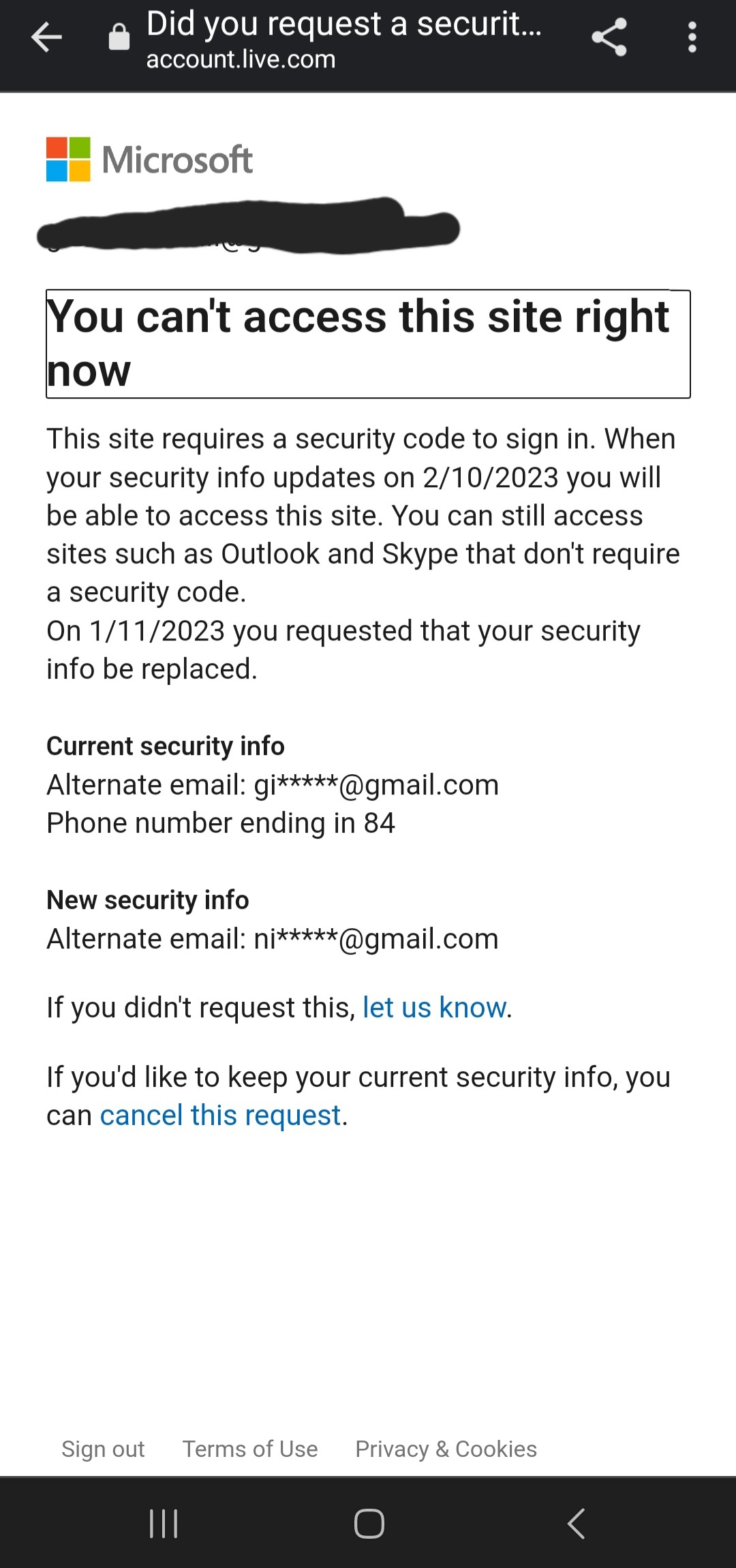Image resolution: width=736 pixels, height=1568 pixels.
Task: Open Terms of Use
Action: (249, 1449)
